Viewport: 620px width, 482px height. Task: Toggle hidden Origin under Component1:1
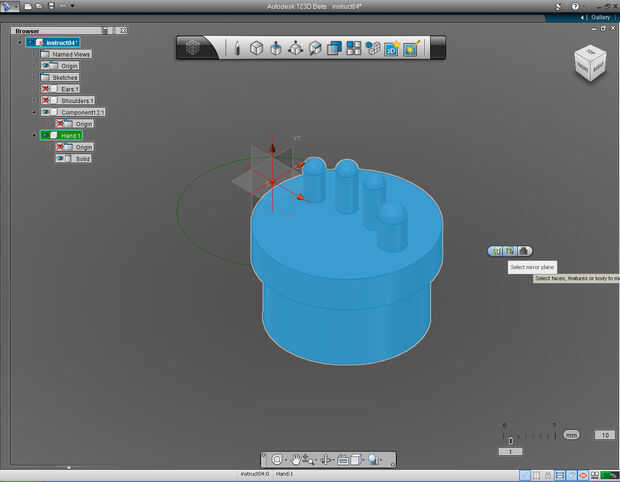point(60,124)
